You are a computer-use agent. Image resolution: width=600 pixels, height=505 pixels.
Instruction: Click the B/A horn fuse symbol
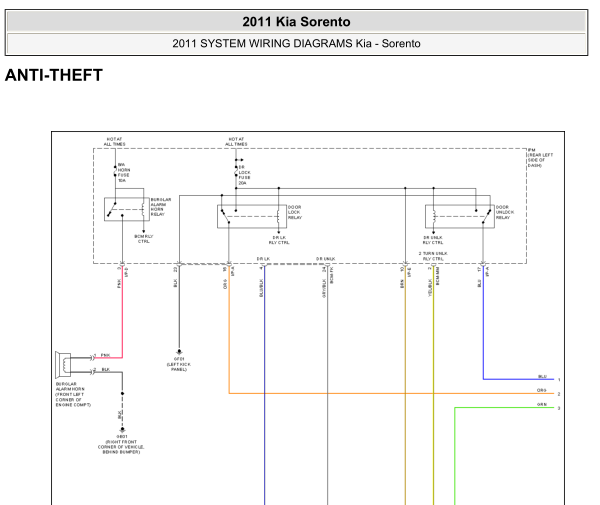click(x=115, y=171)
